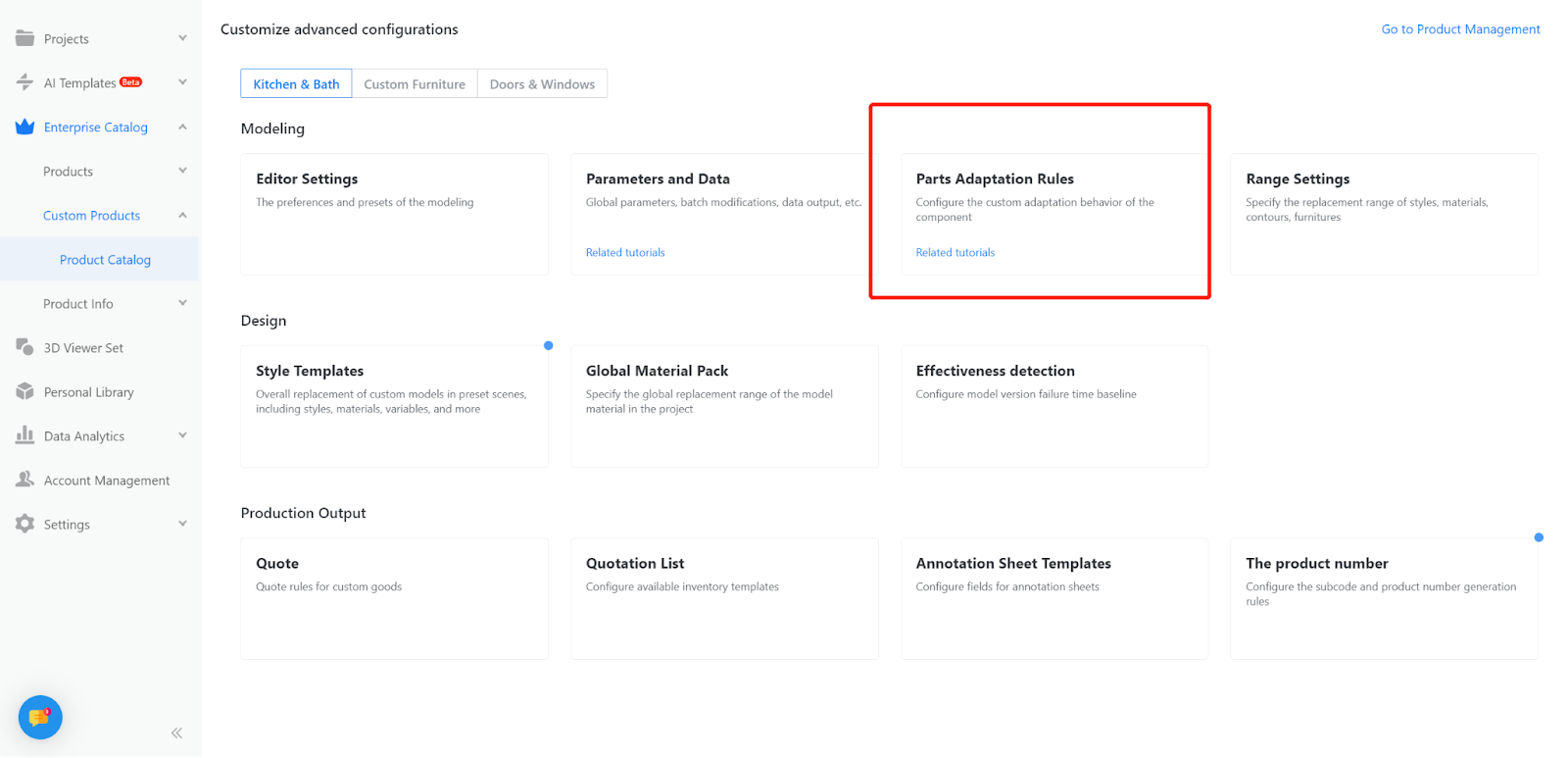Click the AI Templates sidebar icon

(x=24, y=82)
